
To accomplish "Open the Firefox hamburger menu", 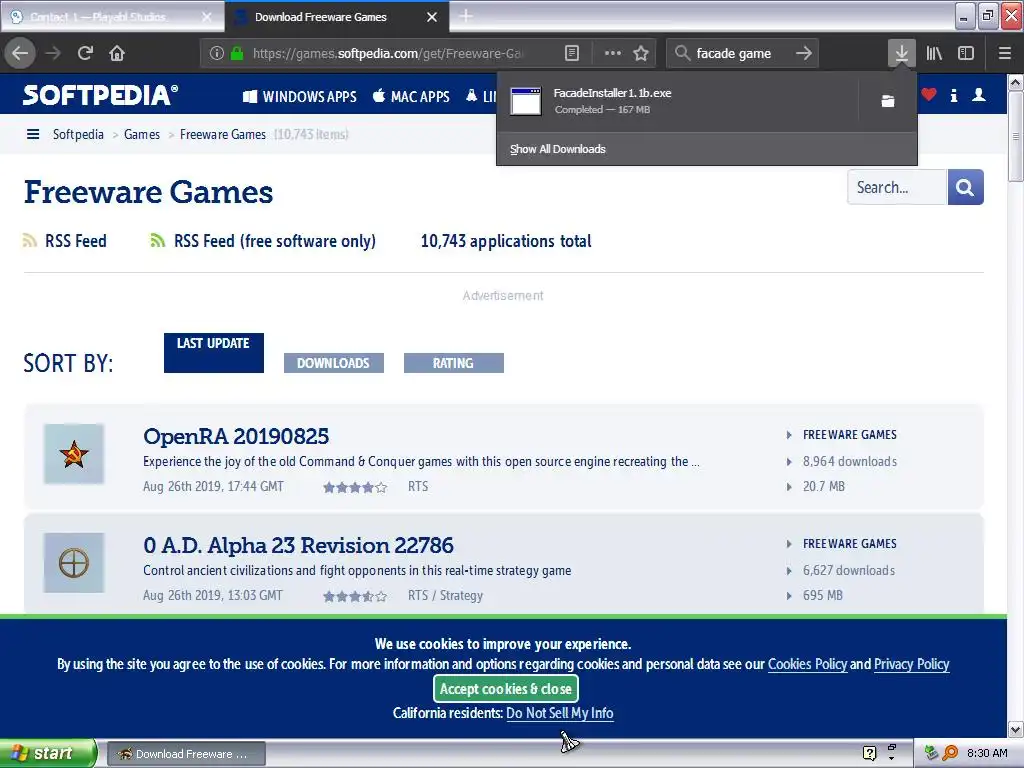I will pyautogui.click(x=1005, y=53).
